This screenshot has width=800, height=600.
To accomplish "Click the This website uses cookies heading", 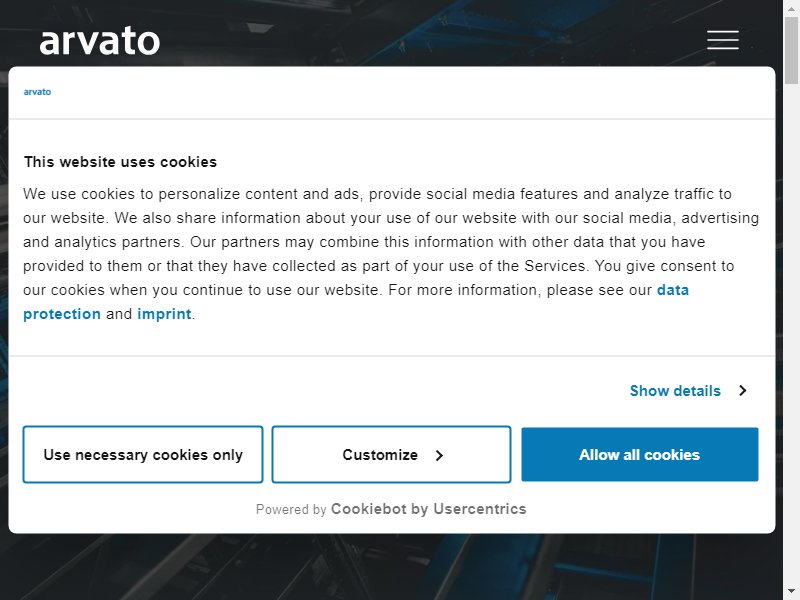I will click(x=120, y=162).
